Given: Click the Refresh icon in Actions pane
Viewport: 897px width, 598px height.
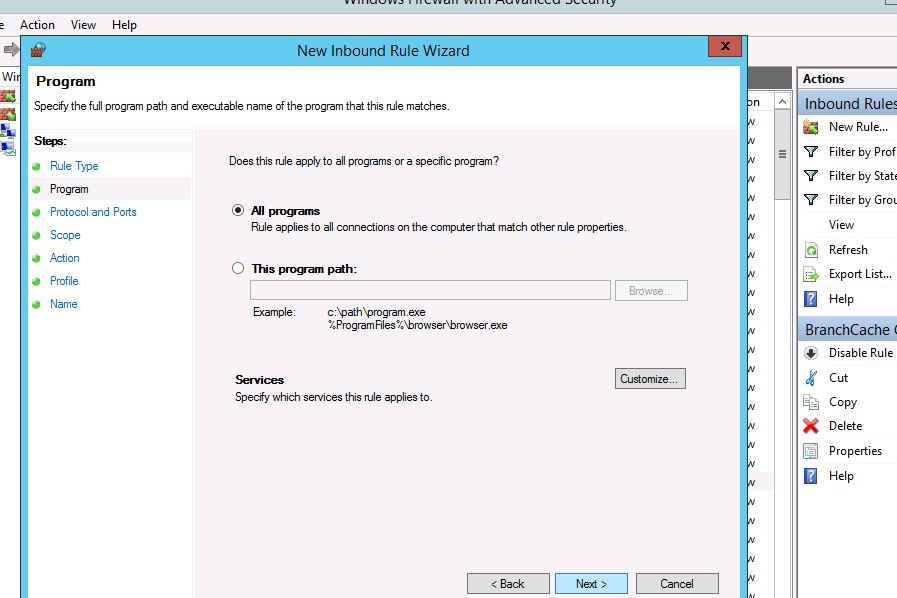Looking at the screenshot, I should click(x=811, y=250).
